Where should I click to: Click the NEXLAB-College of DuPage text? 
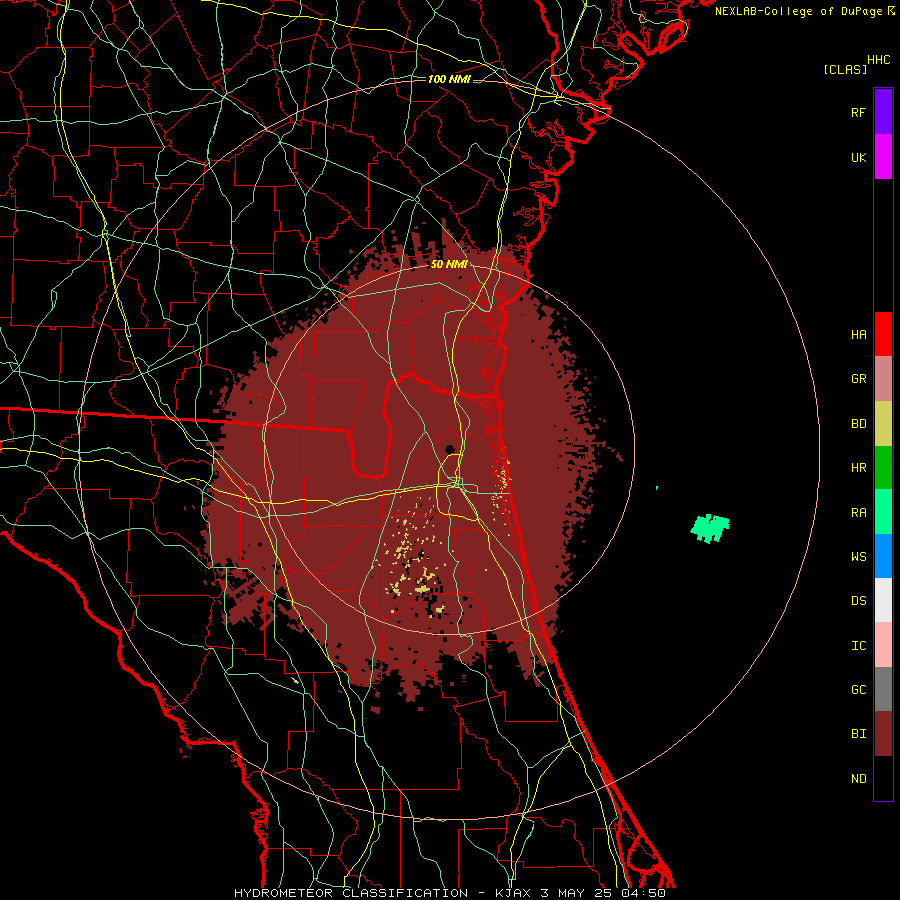point(798,11)
